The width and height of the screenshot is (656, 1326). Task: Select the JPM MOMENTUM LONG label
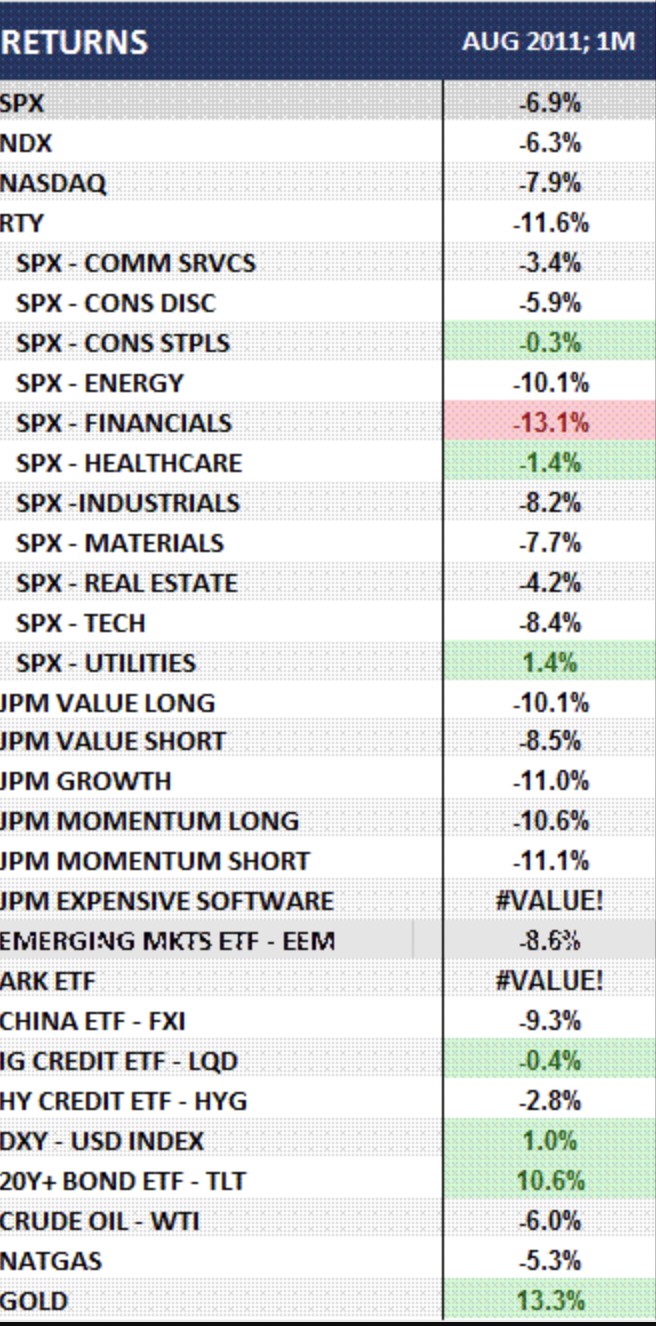(x=149, y=821)
